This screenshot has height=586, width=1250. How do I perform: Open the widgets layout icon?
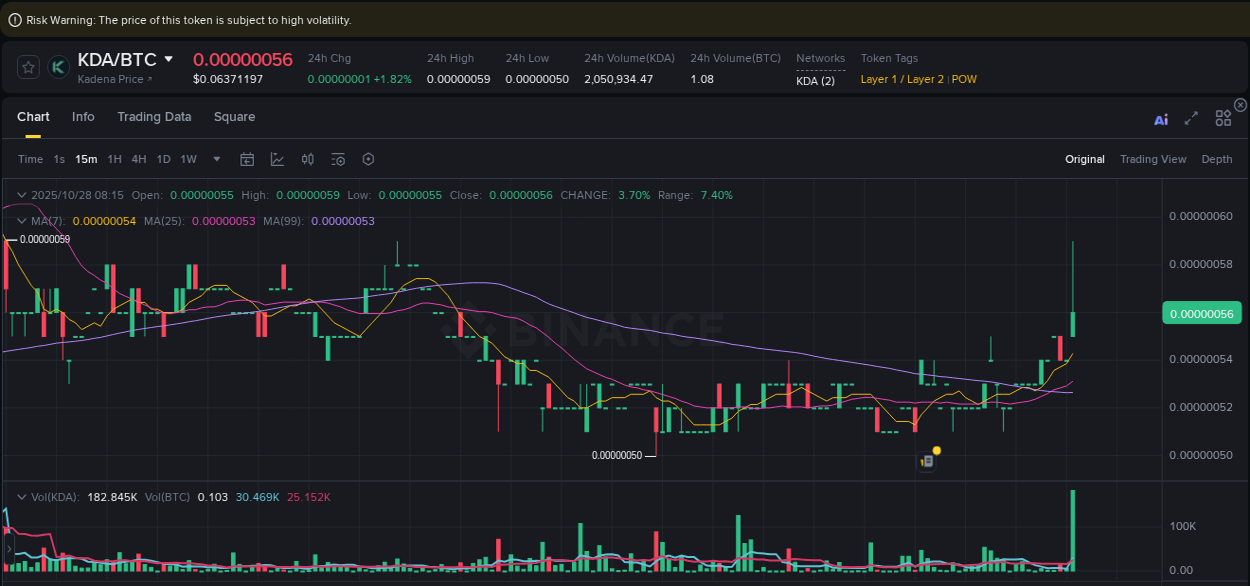coord(1223,117)
